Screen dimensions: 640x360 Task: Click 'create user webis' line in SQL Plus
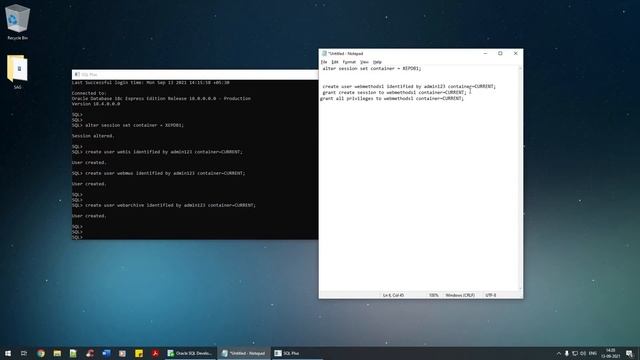(x=157, y=152)
